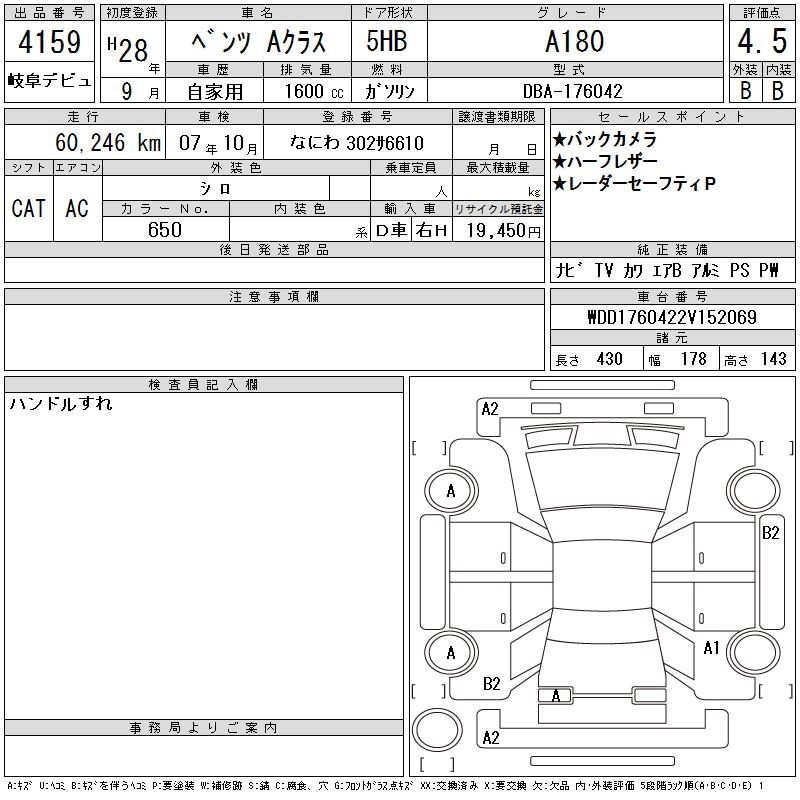Click the 検査員記入欄 header
Viewport: 800px width, 800px height.
[x=204, y=385]
